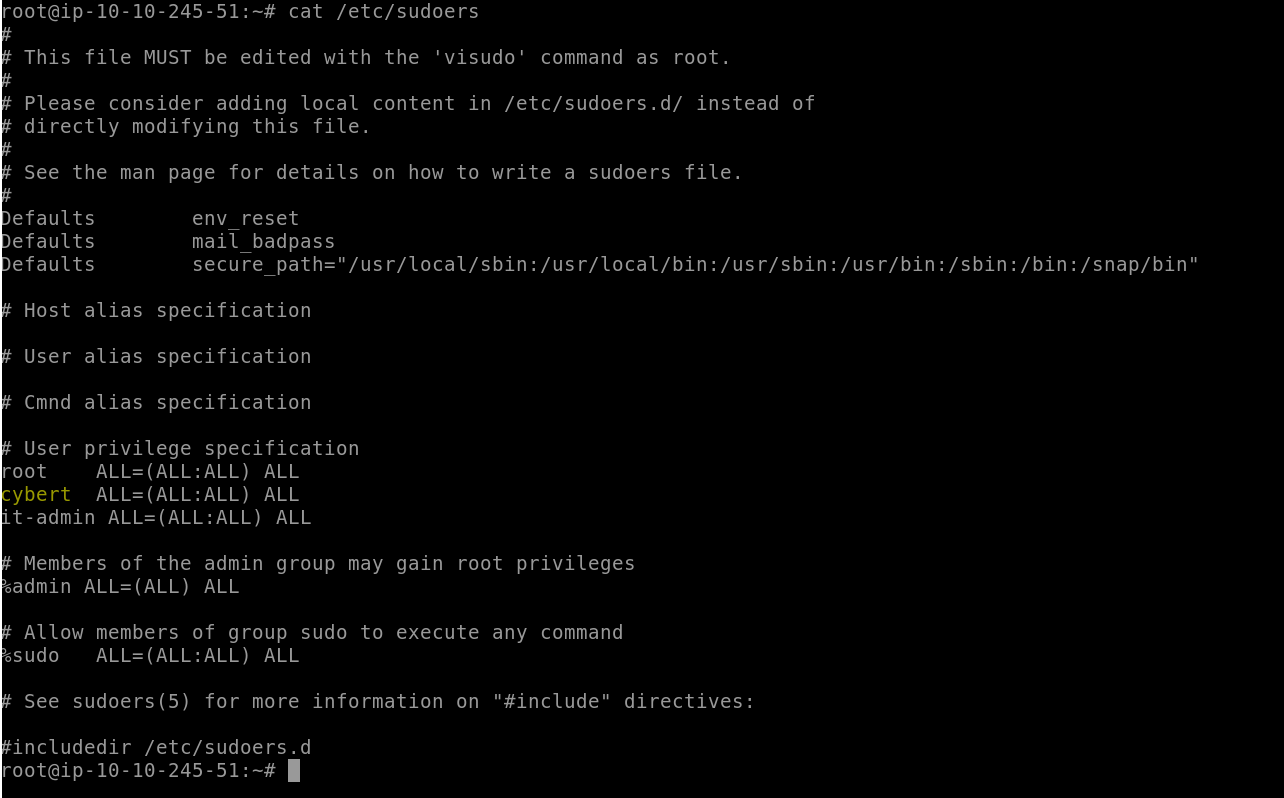Click the 'root ALL=(ALL:ALL) ALL' line
Image resolution: width=1284 pixels, height=798 pixels.
pos(150,471)
